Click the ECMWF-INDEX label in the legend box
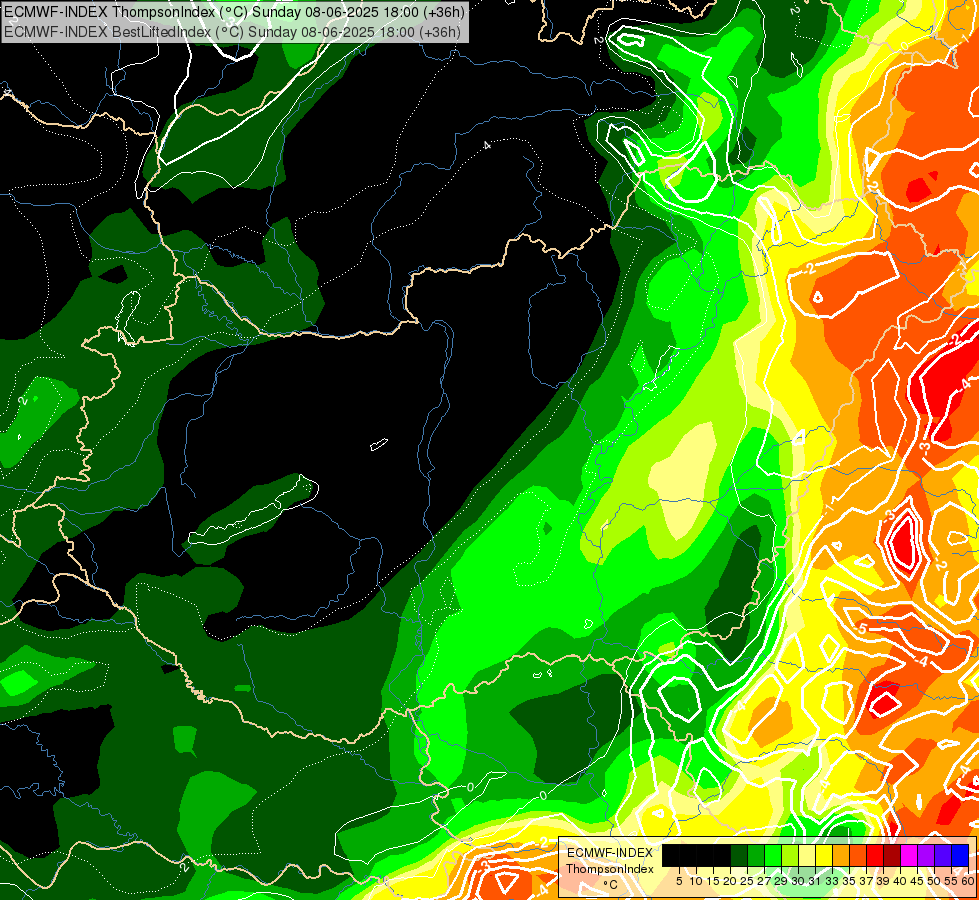 coord(610,853)
